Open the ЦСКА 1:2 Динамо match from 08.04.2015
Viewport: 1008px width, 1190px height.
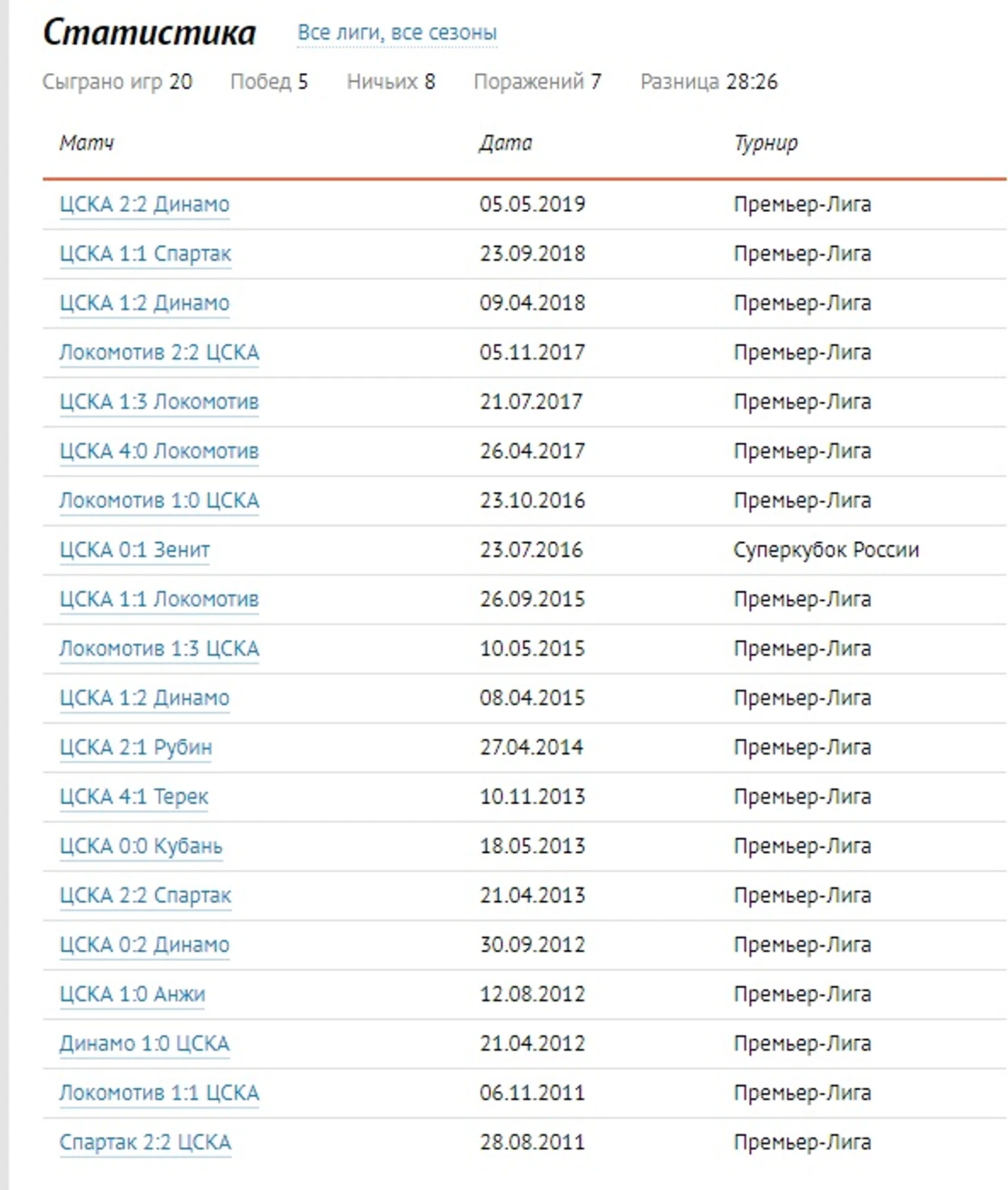(x=144, y=698)
